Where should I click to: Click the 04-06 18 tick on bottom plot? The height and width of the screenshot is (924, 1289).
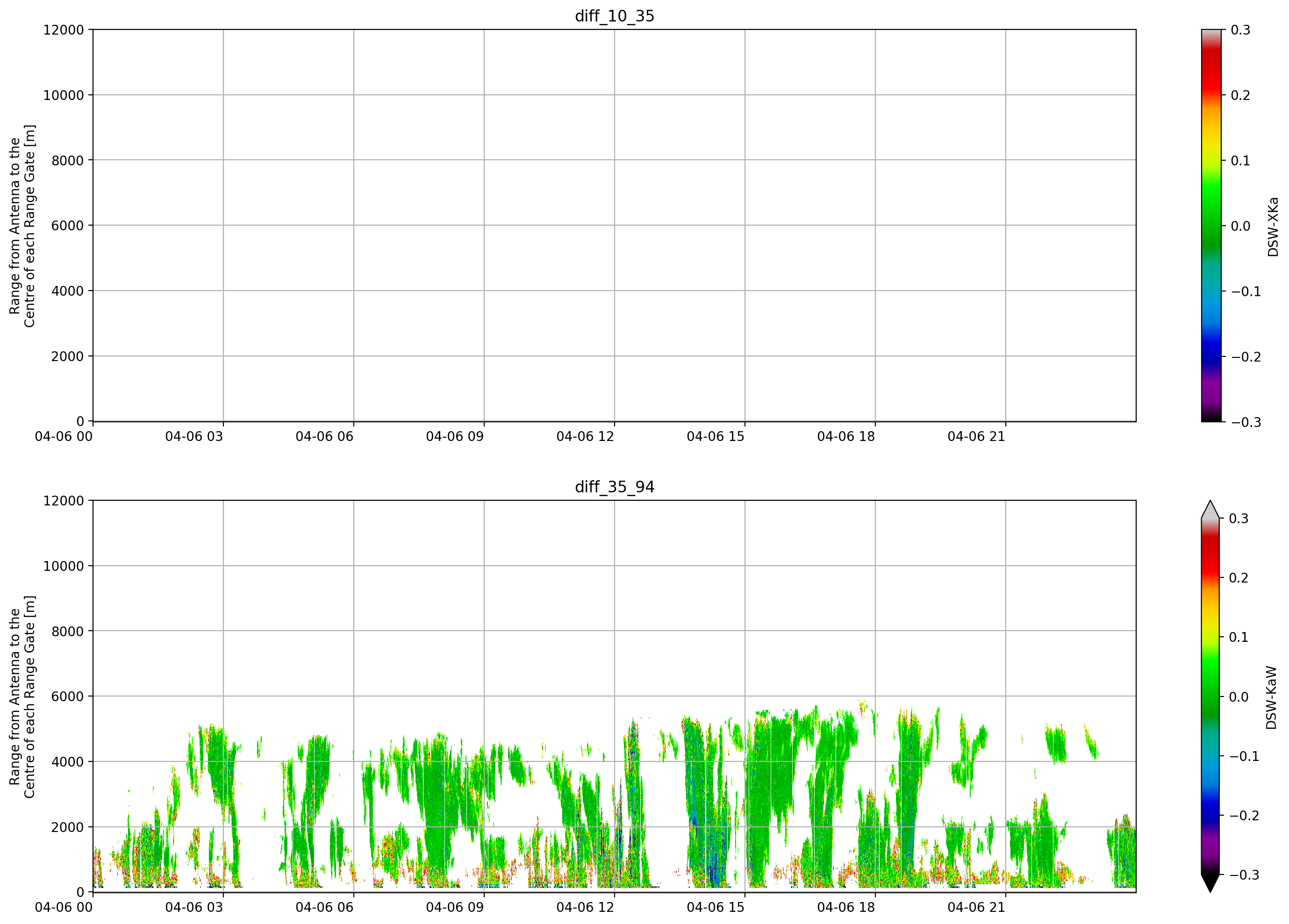tap(846, 907)
